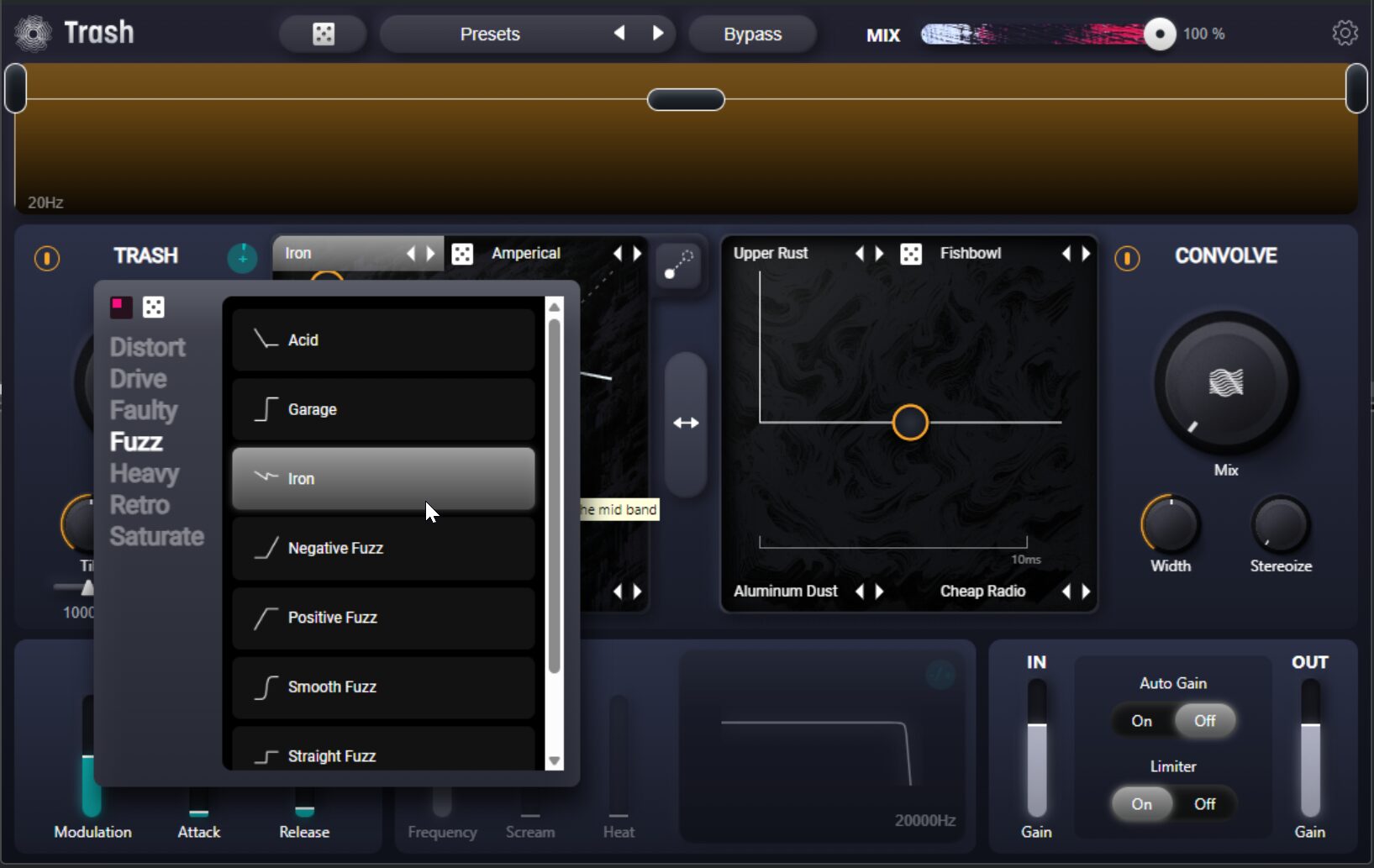Open the settings gear
The height and width of the screenshot is (868, 1374).
1345,33
